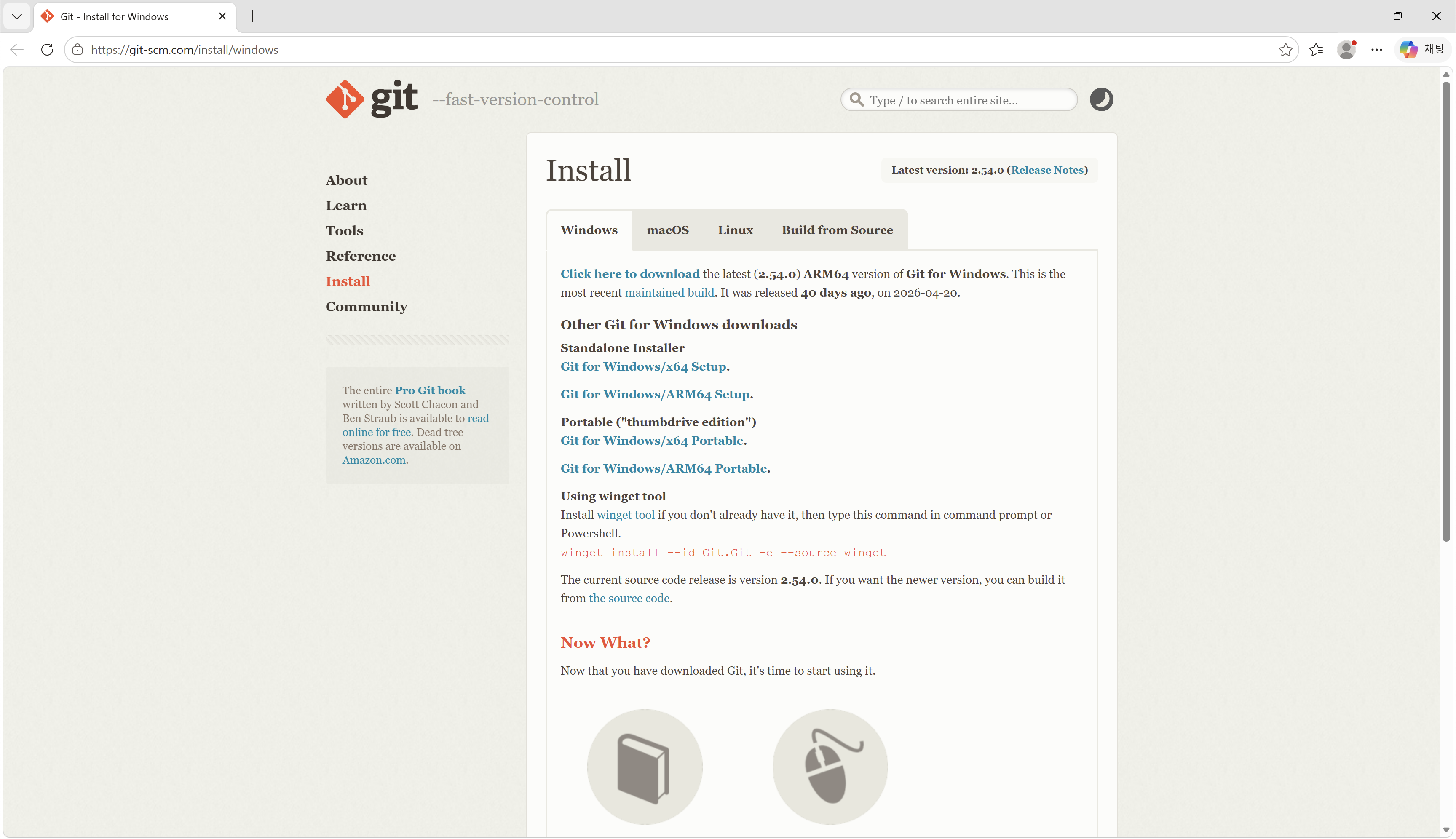Click 'Other Git for Windows downloads' heading

(x=678, y=324)
